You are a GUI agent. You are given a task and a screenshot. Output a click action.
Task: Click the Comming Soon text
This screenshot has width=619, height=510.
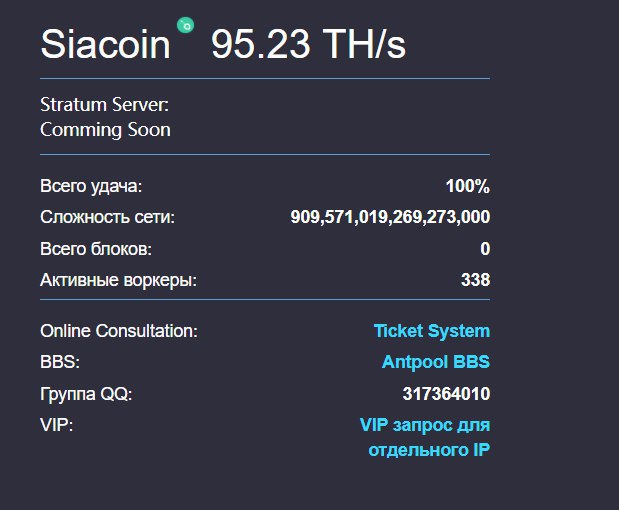coord(105,130)
